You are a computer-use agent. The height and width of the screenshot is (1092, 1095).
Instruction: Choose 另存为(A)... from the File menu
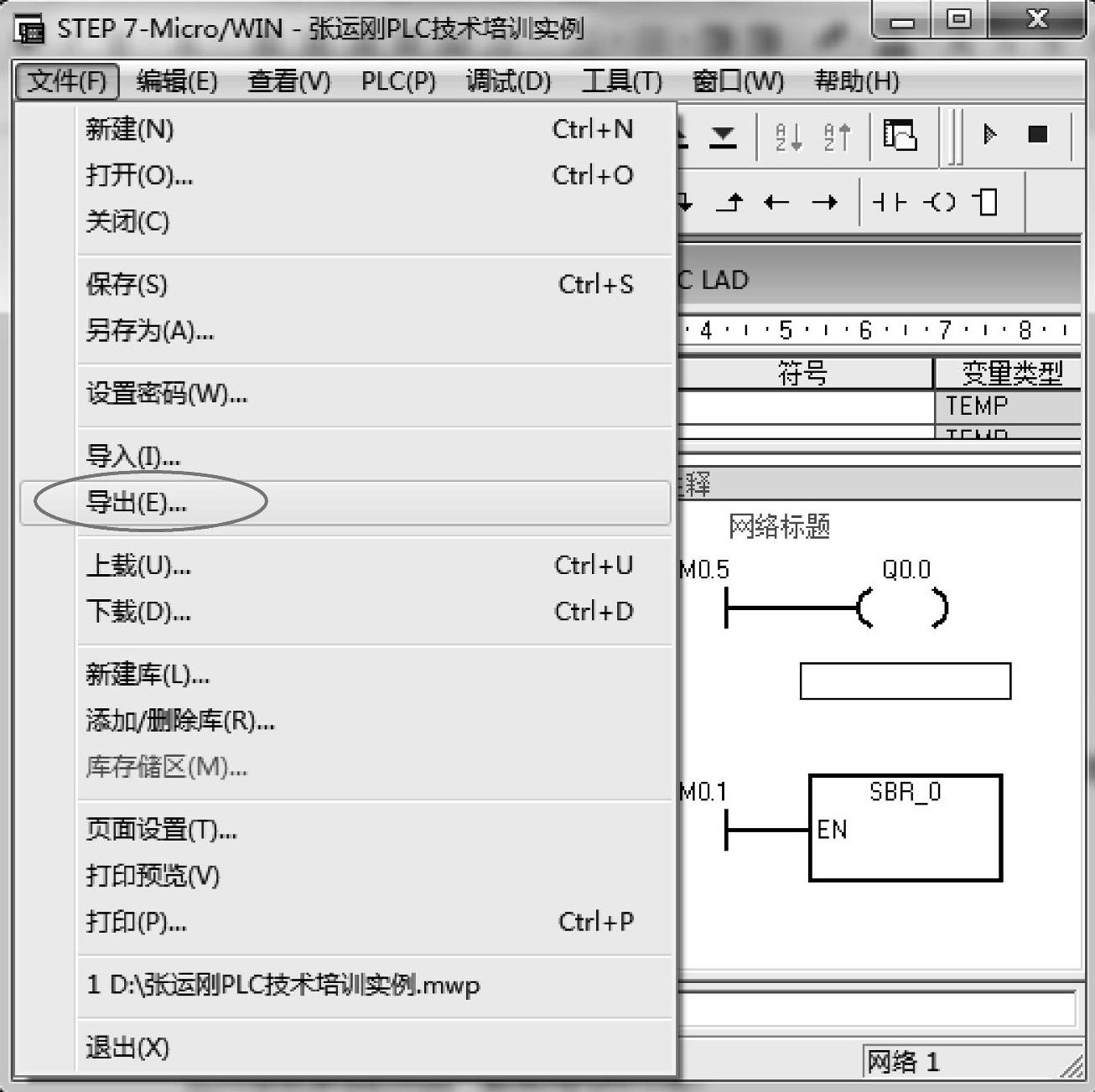coord(345,330)
